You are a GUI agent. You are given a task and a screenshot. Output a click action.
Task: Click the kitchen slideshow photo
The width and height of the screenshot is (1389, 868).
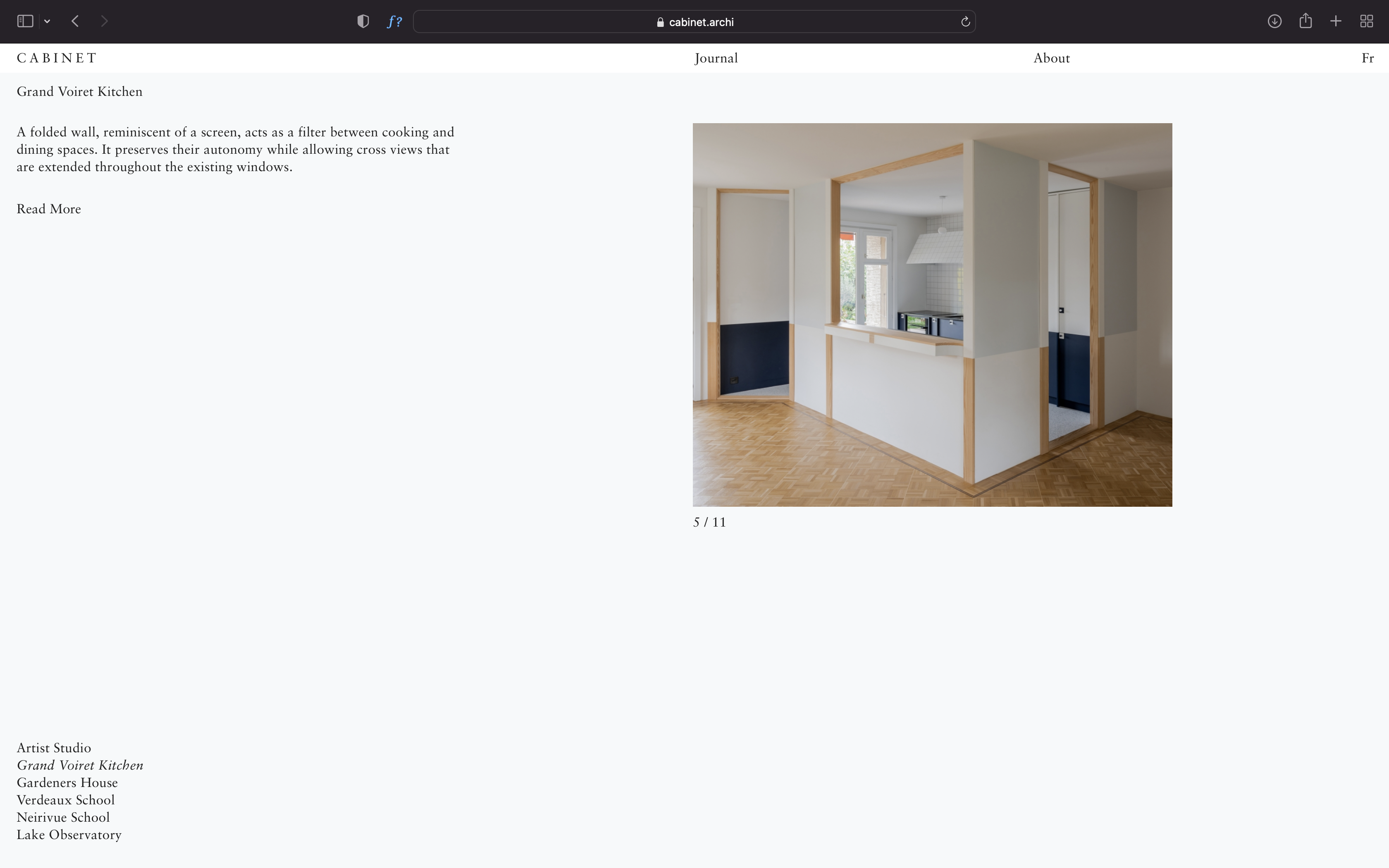point(932,315)
